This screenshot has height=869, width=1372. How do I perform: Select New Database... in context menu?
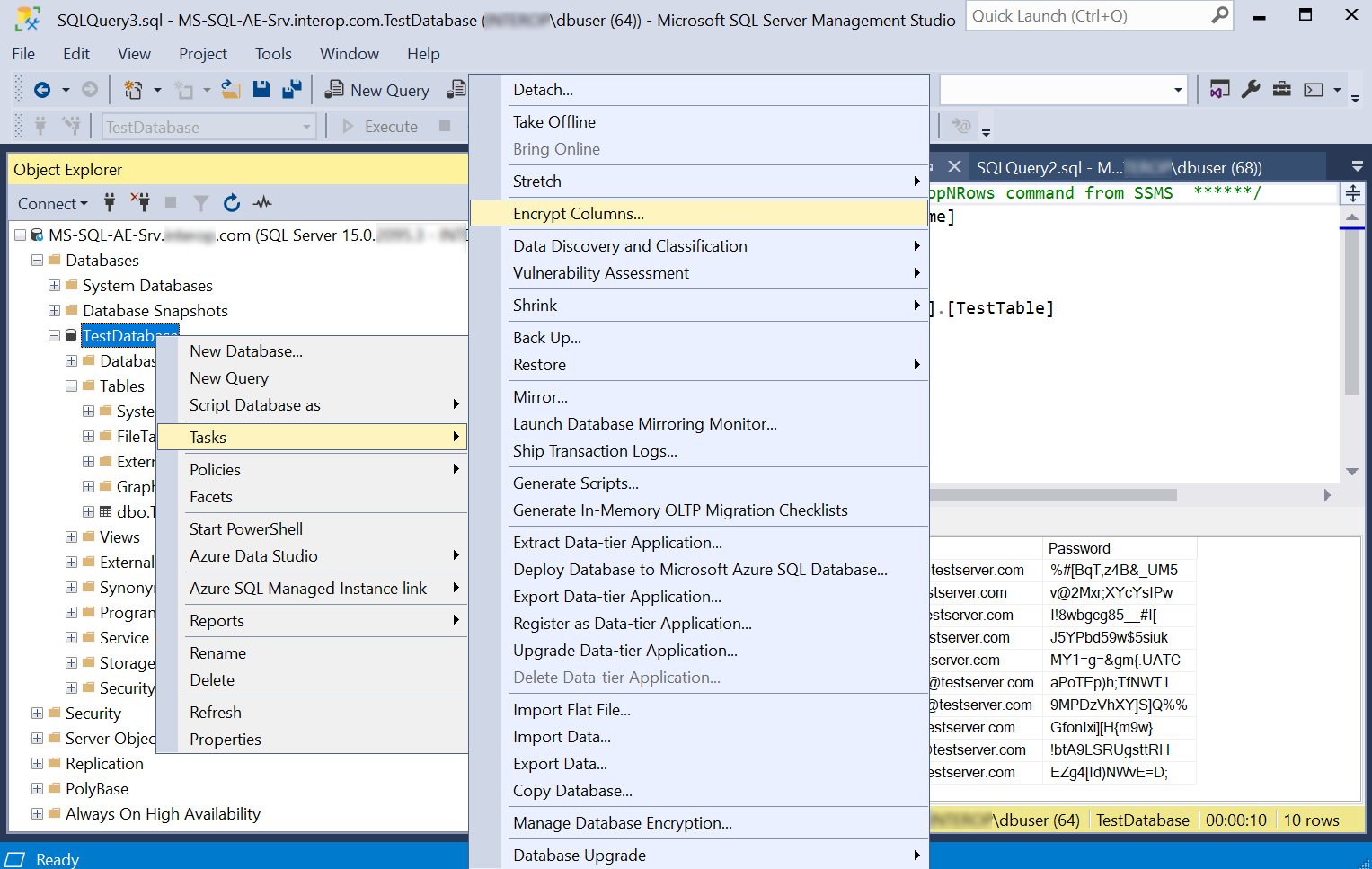coord(313,351)
